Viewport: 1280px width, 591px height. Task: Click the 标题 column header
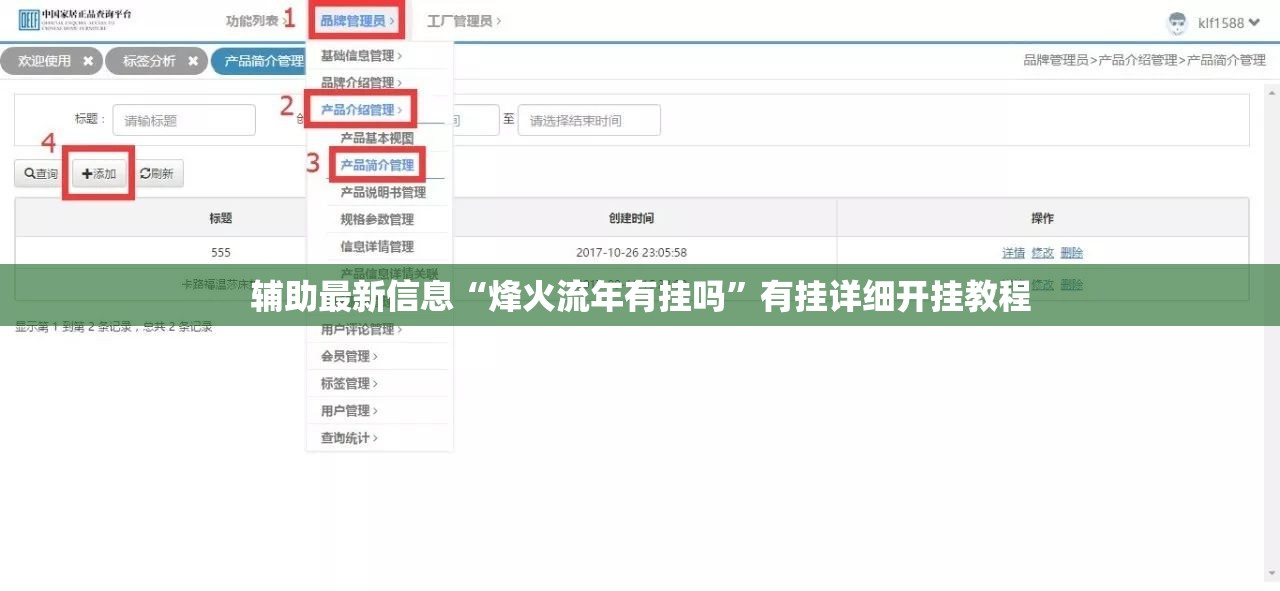coord(221,218)
